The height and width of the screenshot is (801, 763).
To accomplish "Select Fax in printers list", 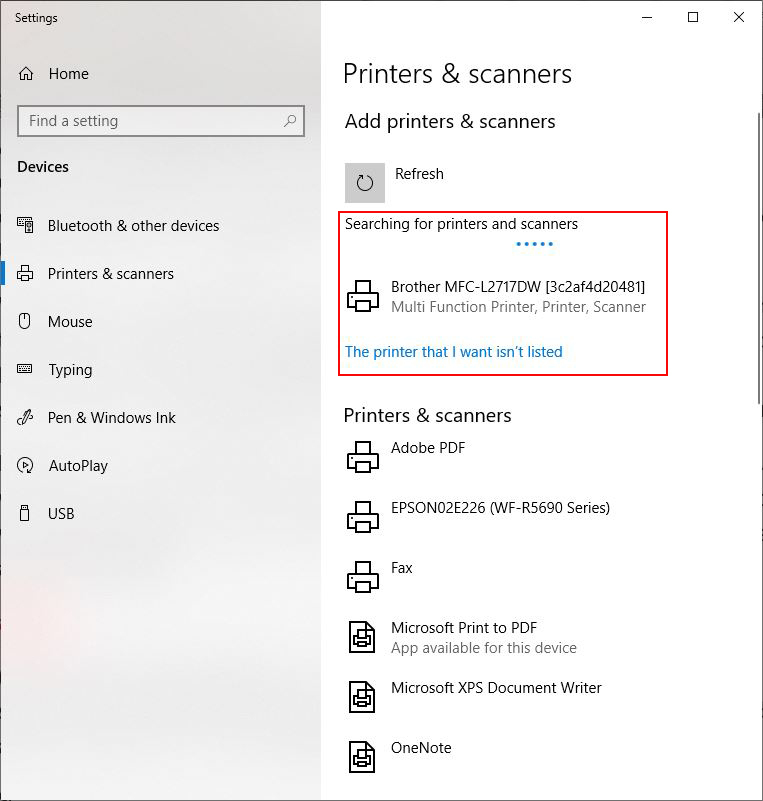I will [x=401, y=568].
